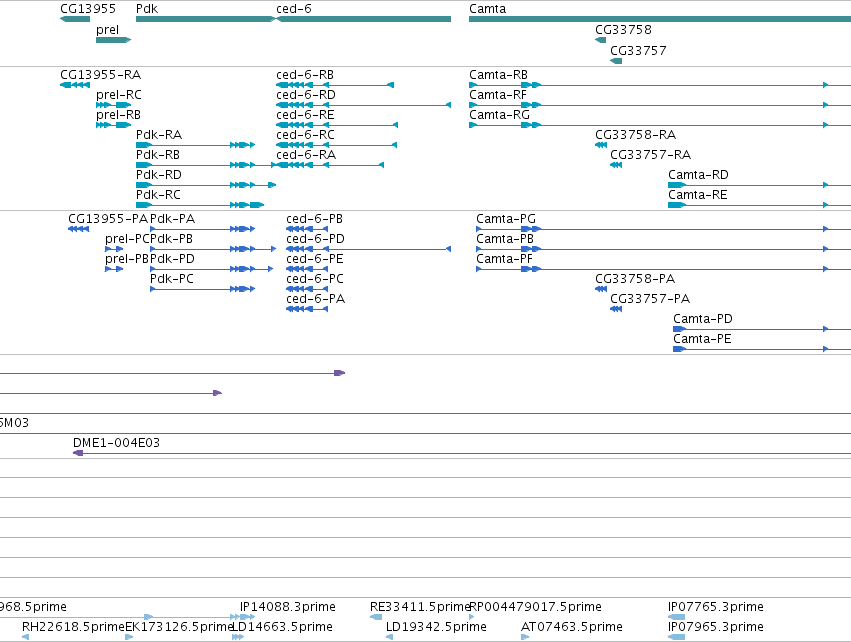851x642 pixels.
Task: Click protein prel-PC label
Action: (127, 239)
